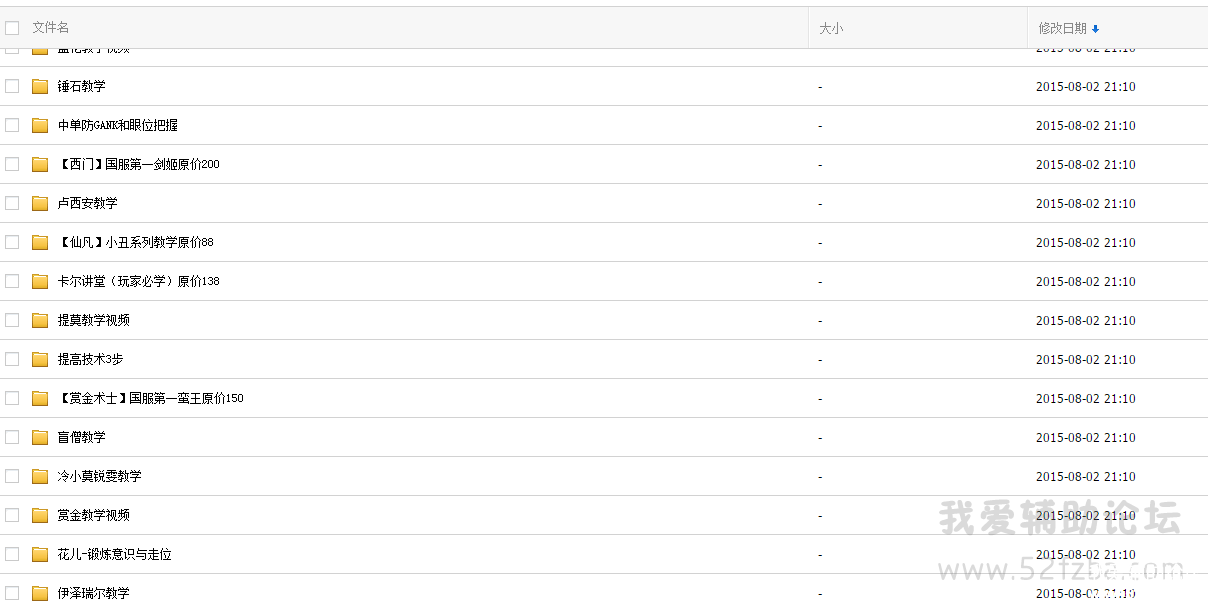Click the folder icon for 盲僧教学
Screen dimensions: 1208x608
coord(40,437)
